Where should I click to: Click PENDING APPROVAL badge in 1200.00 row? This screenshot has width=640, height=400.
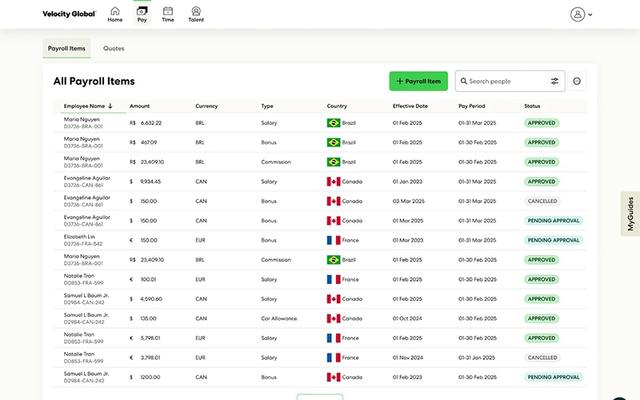[553, 377]
